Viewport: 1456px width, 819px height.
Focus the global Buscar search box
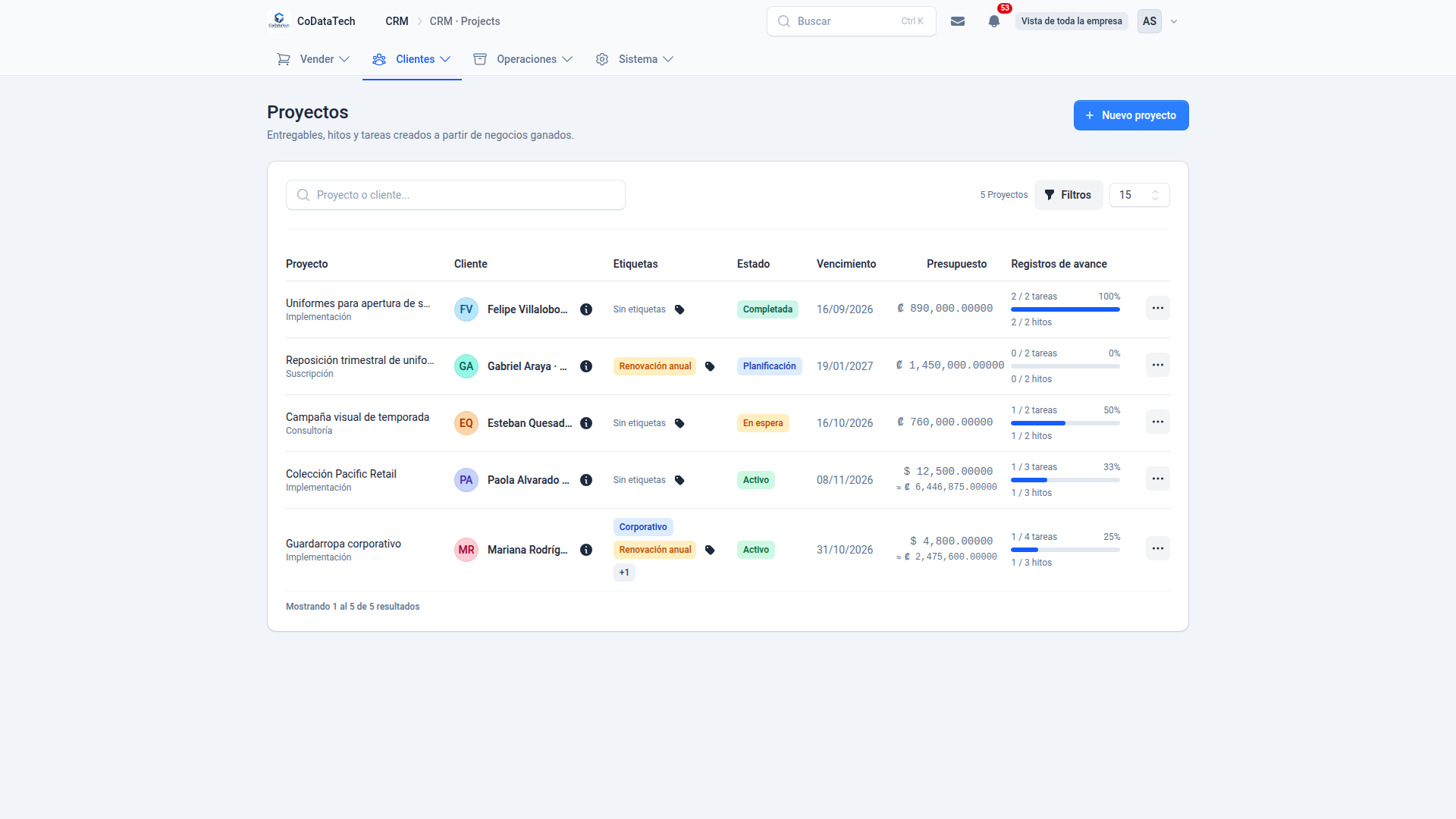[851, 21]
